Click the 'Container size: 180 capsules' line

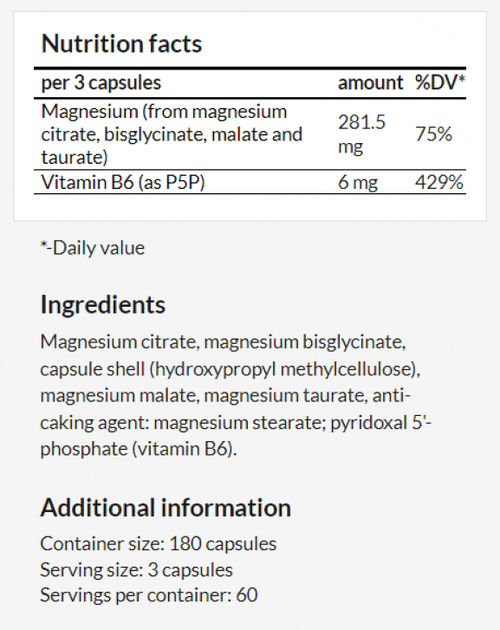[x=158, y=544]
